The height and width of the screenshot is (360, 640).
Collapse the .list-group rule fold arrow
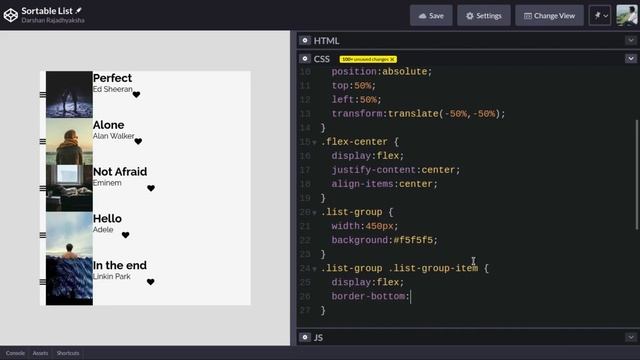click(314, 213)
